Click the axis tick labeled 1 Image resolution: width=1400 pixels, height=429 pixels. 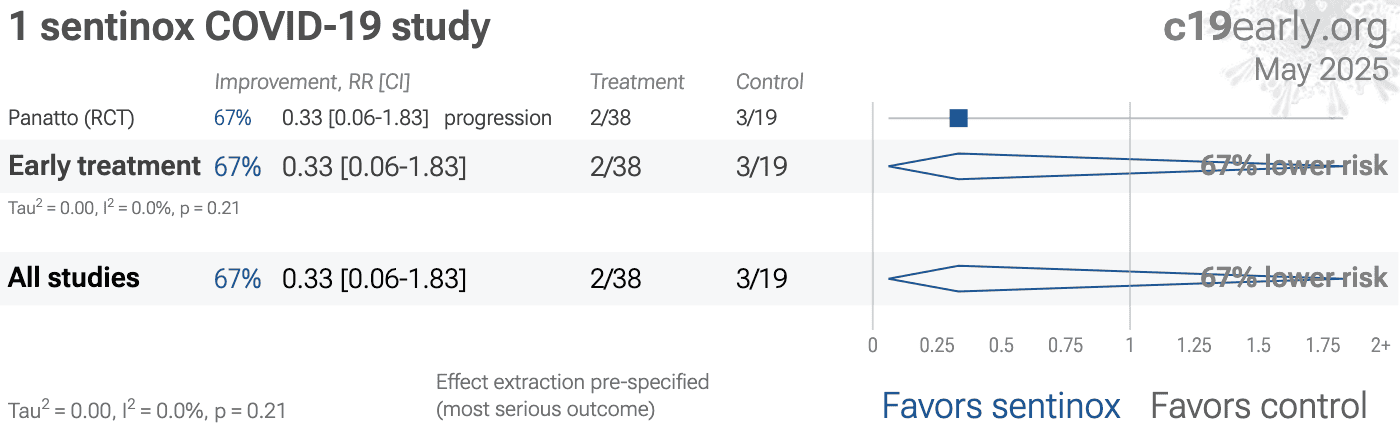point(1130,345)
